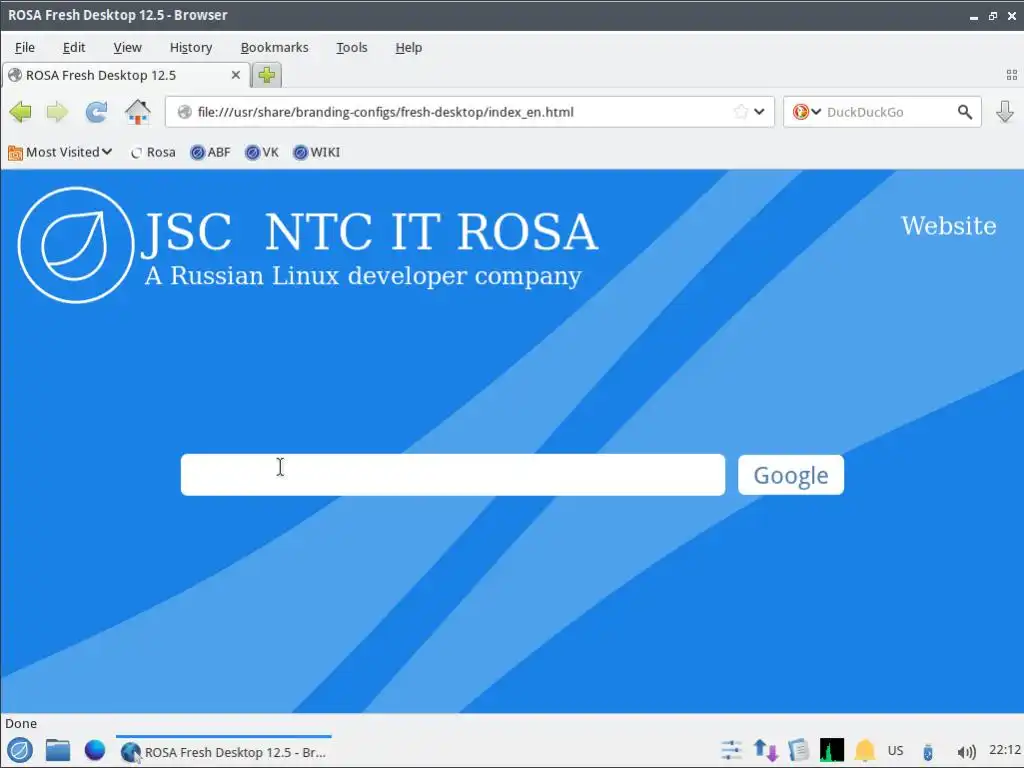Open the History menu
This screenshot has height=768, width=1024.
pyautogui.click(x=191, y=48)
